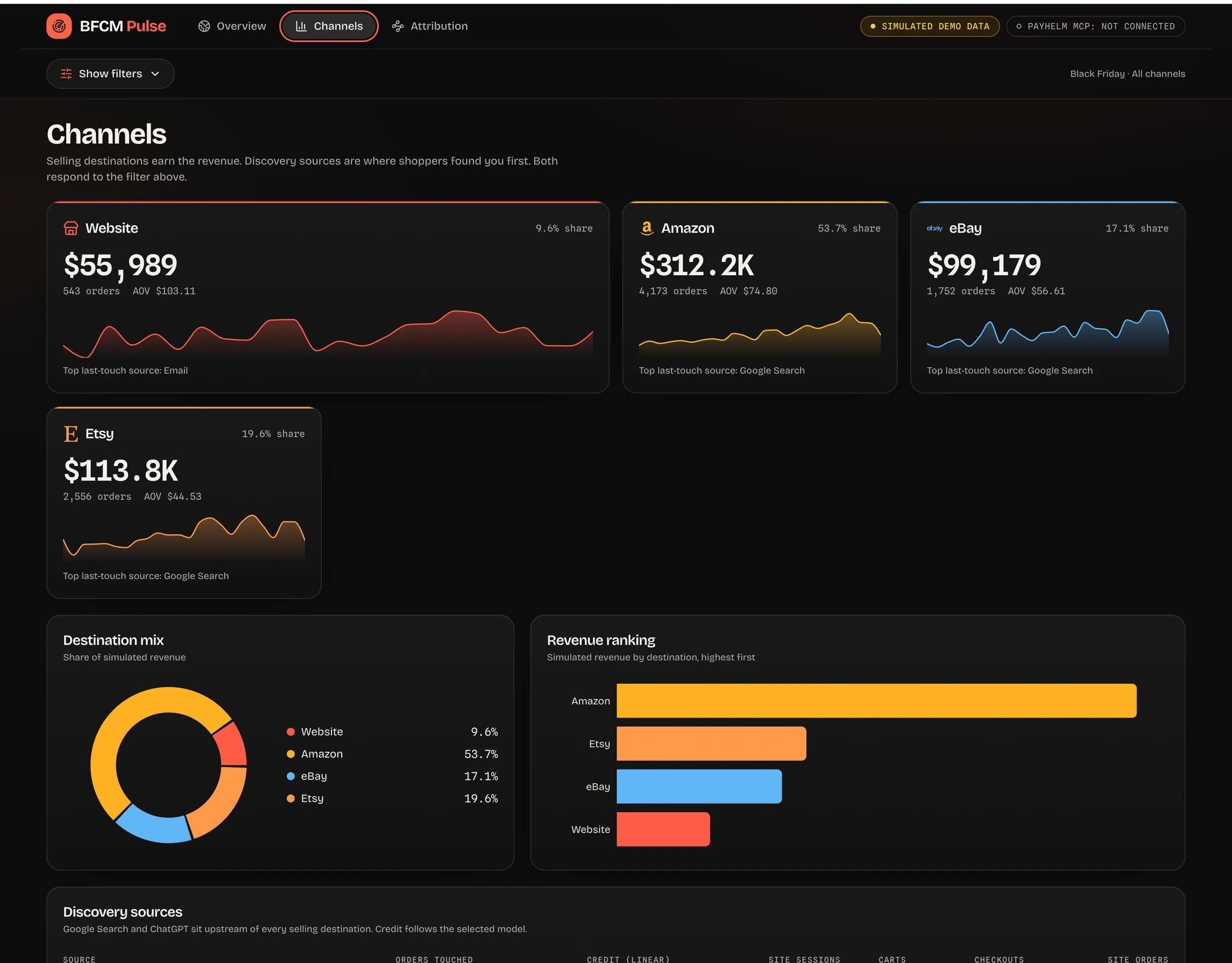Image resolution: width=1232 pixels, height=963 pixels.
Task: Click '4,173 orders' on Amazon card
Action: 673,291
